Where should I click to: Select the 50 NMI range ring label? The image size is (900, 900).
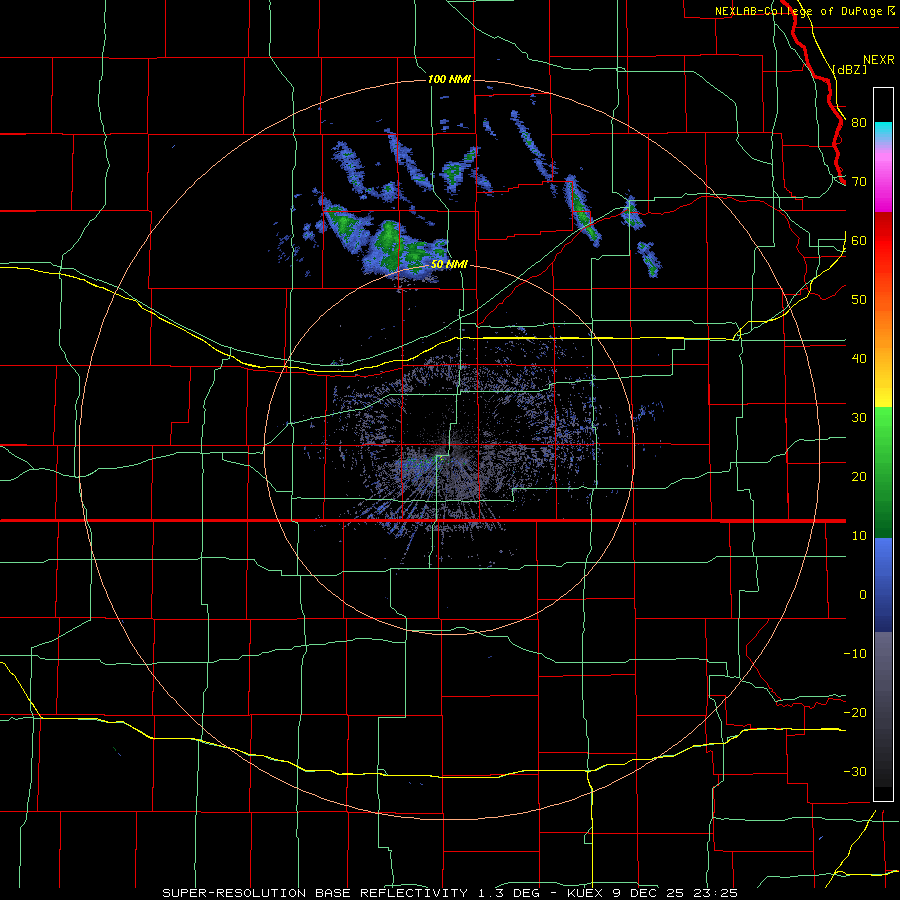[x=449, y=264]
